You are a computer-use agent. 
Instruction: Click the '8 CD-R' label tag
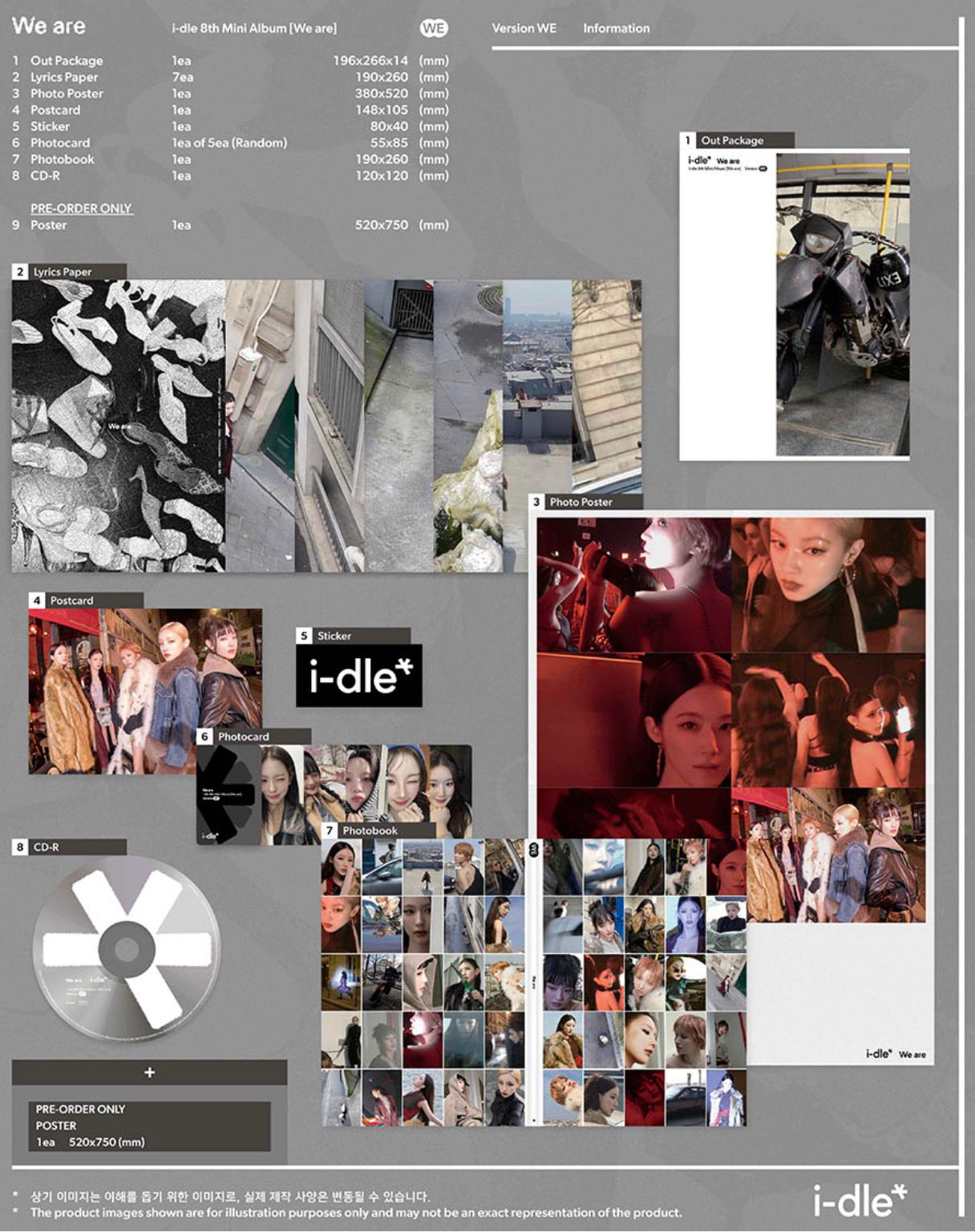tap(69, 846)
